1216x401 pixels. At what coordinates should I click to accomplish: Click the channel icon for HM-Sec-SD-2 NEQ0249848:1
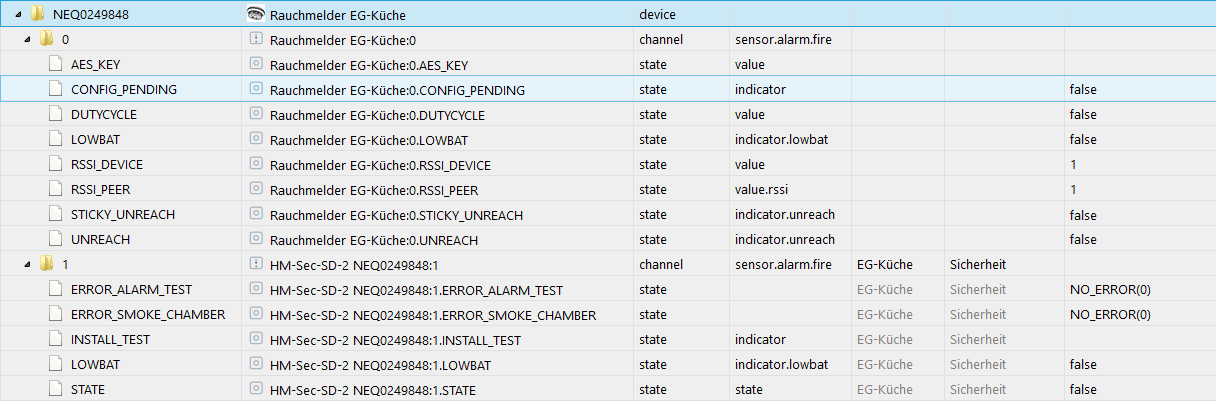click(255, 265)
